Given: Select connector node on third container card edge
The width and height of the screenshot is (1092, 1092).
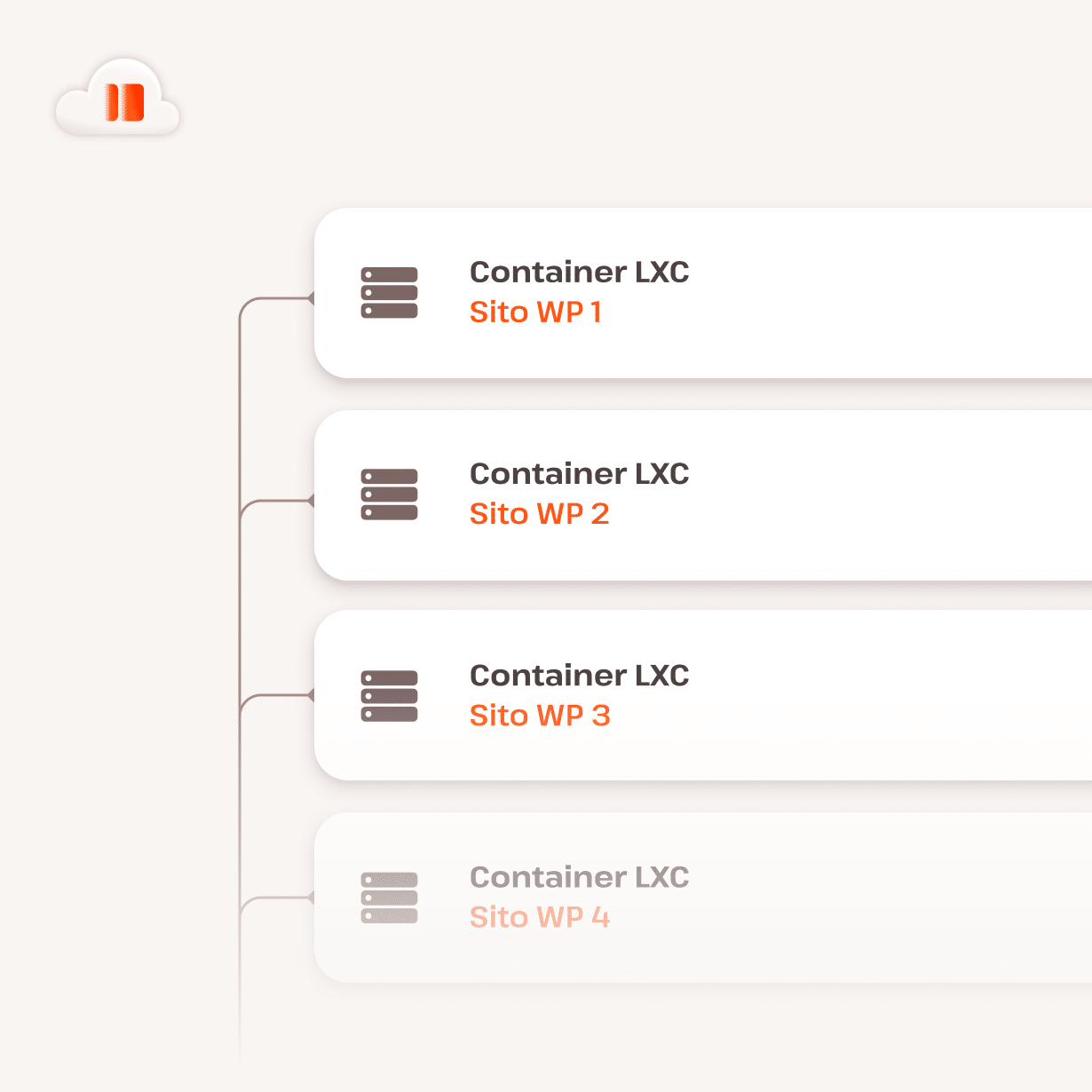Looking at the screenshot, I should click(x=312, y=695).
